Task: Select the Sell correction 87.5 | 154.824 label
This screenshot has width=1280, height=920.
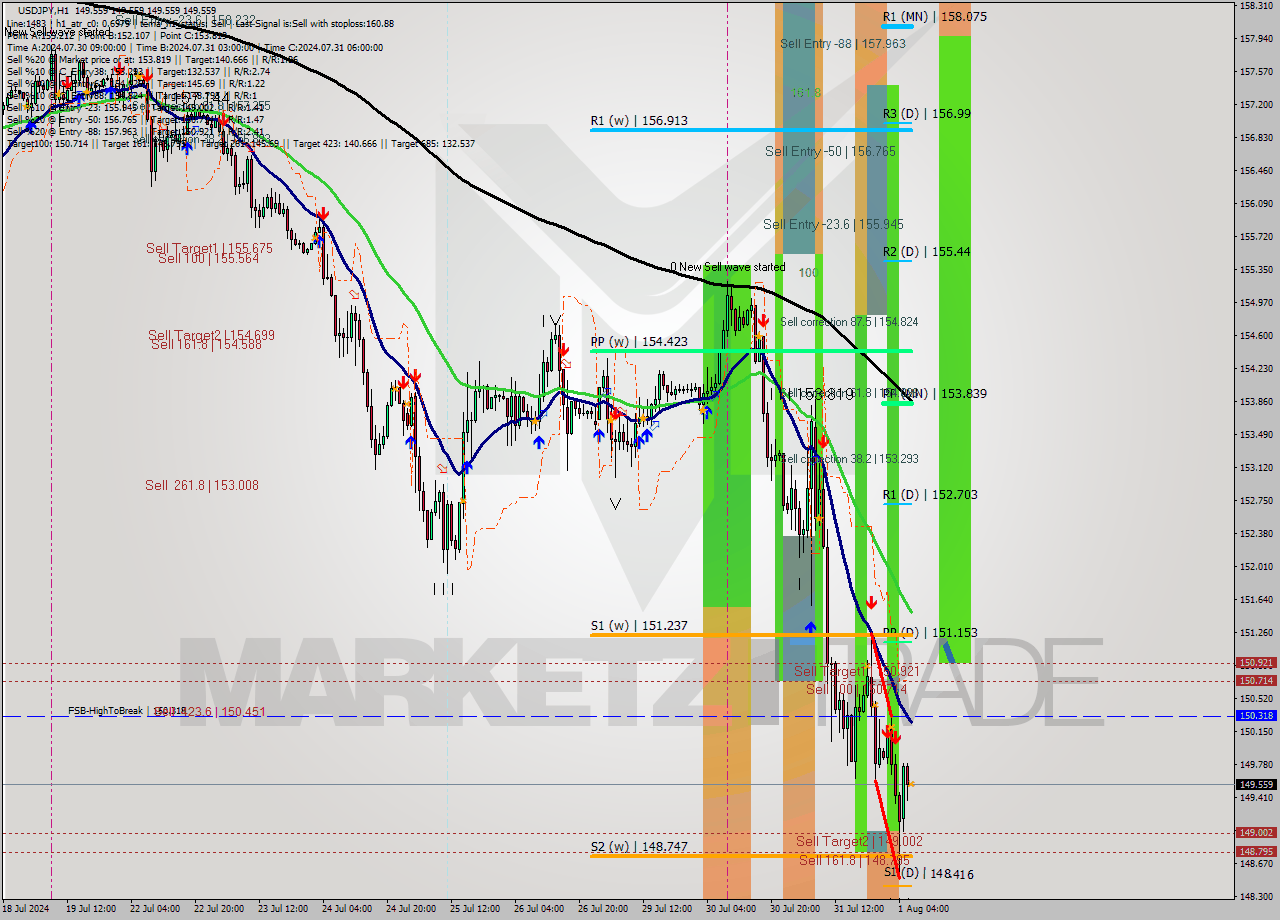Action: pos(849,322)
